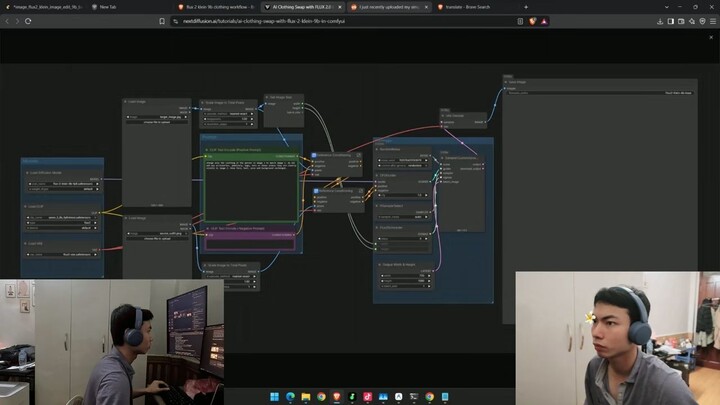Open the browser downloads icon

[660, 21]
